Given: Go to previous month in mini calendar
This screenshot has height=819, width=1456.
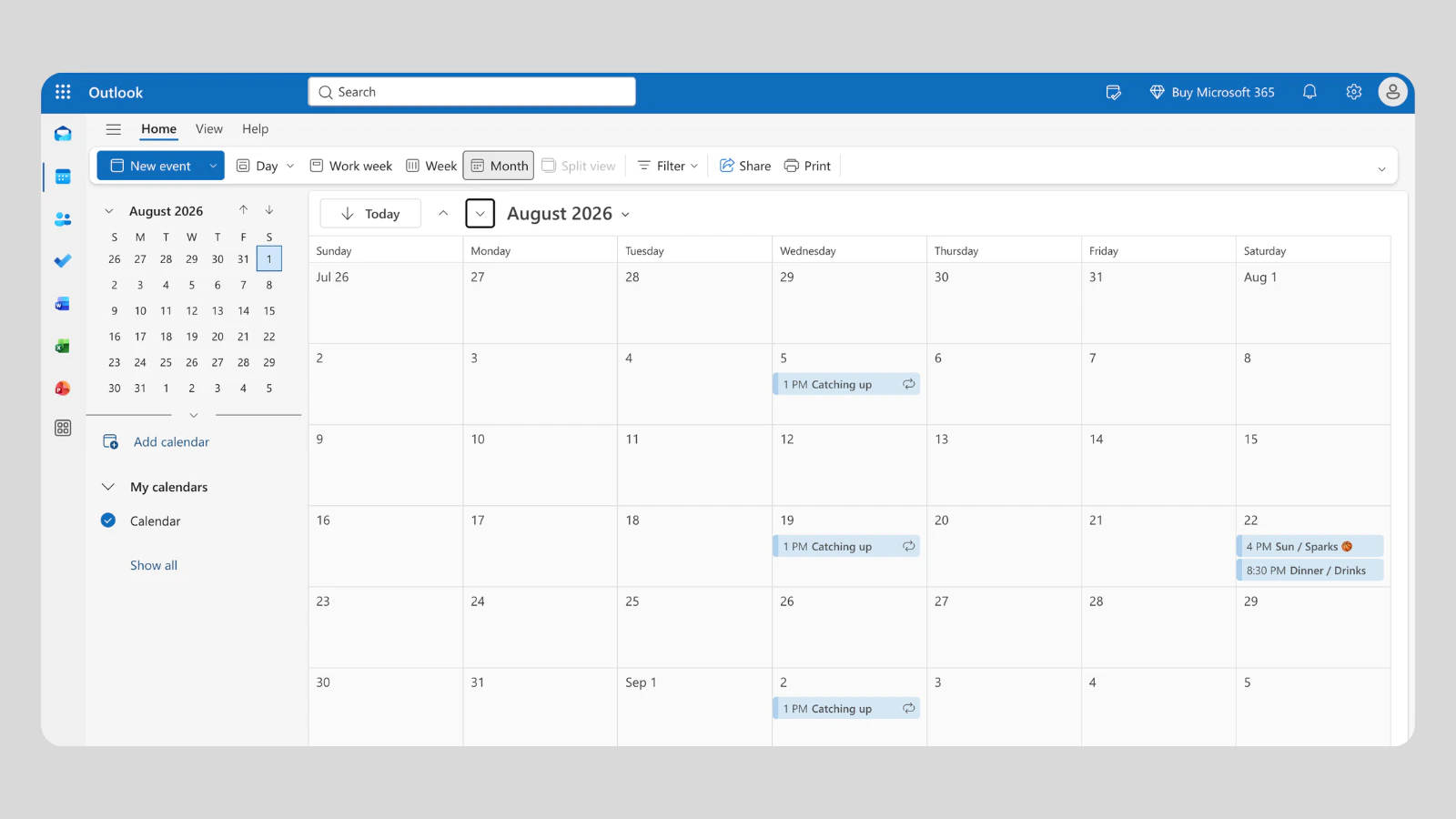Looking at the screenshot, I should pos(244,210).
